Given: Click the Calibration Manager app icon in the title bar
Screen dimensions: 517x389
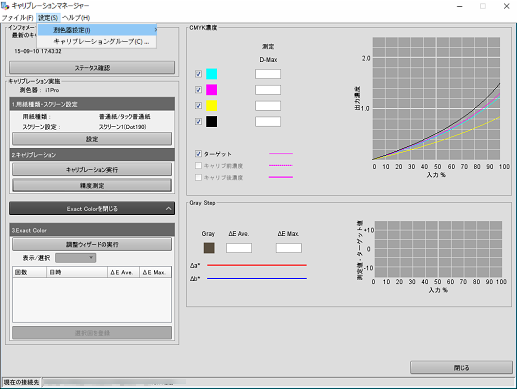Looking at the screenshot, I should coord(5,6).
